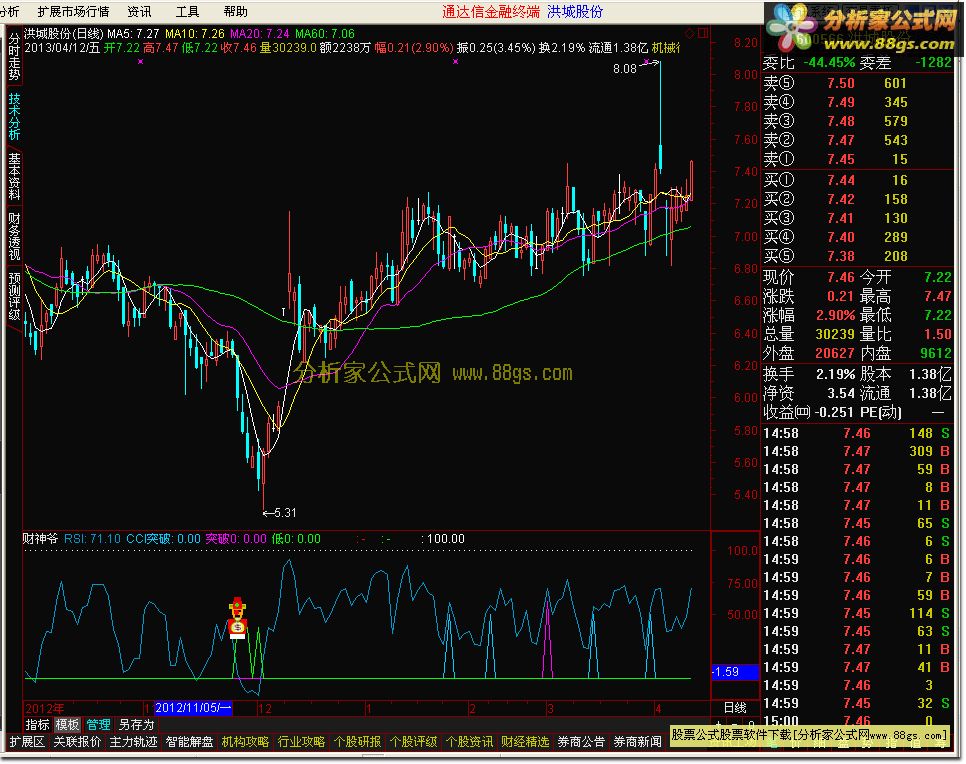Click the square window icon above the chart
Viewport: 966px width, 764px height.
click(x=703, y=33)
